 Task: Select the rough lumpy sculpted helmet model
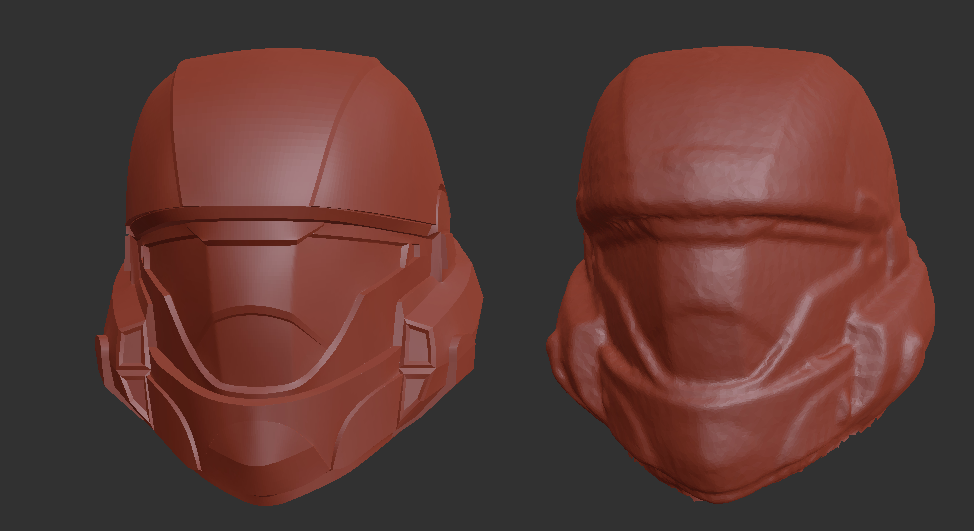tap(741, 273)
